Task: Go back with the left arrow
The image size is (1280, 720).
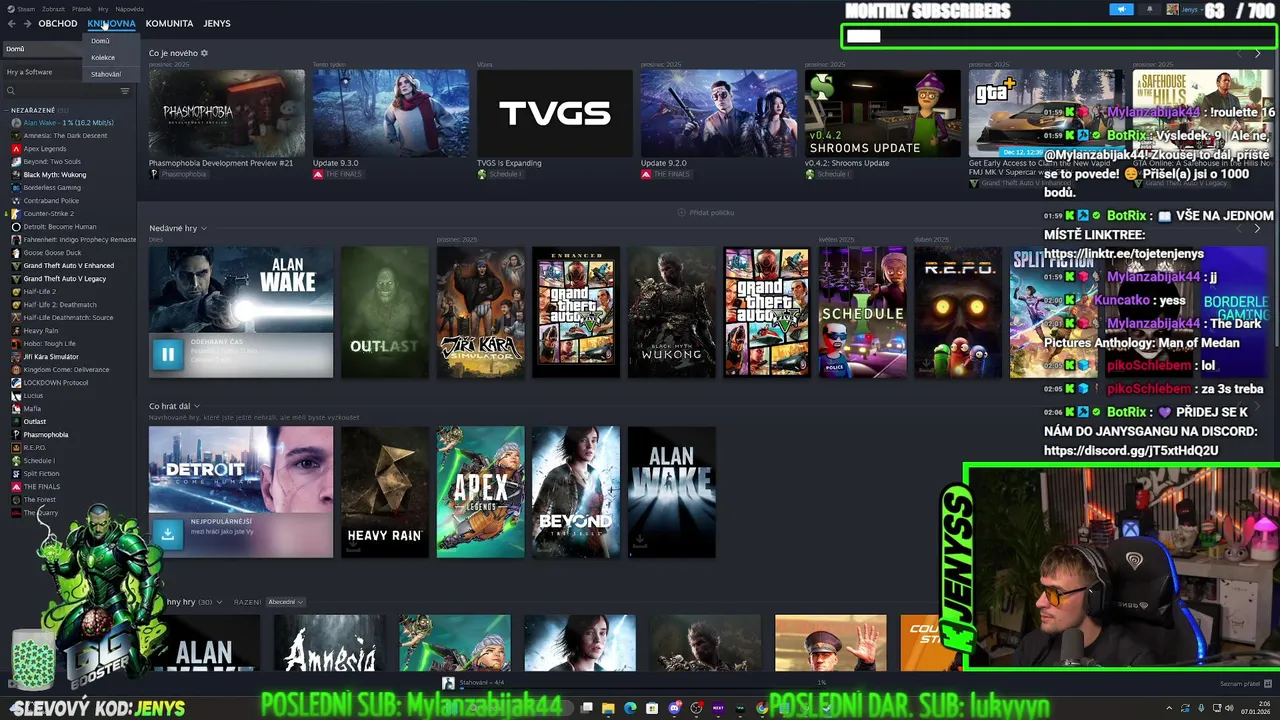Action: (x=12, y=23)
